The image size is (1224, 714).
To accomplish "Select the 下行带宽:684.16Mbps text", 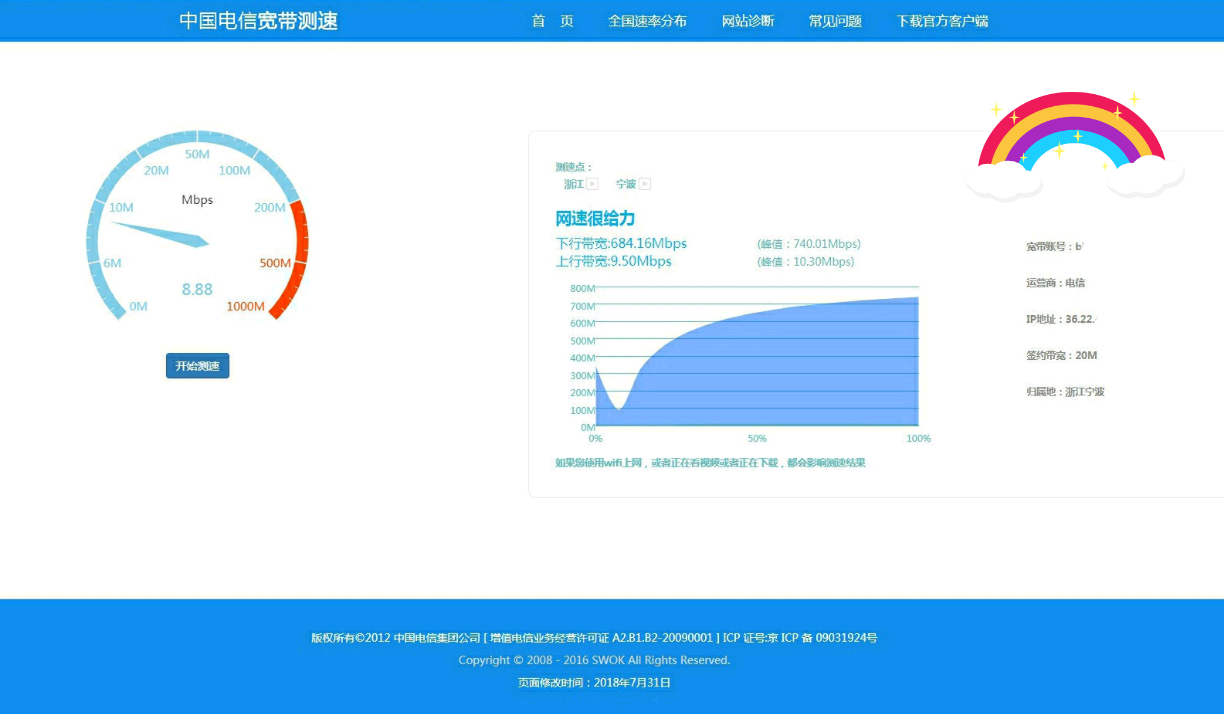I will coord(621,244).
